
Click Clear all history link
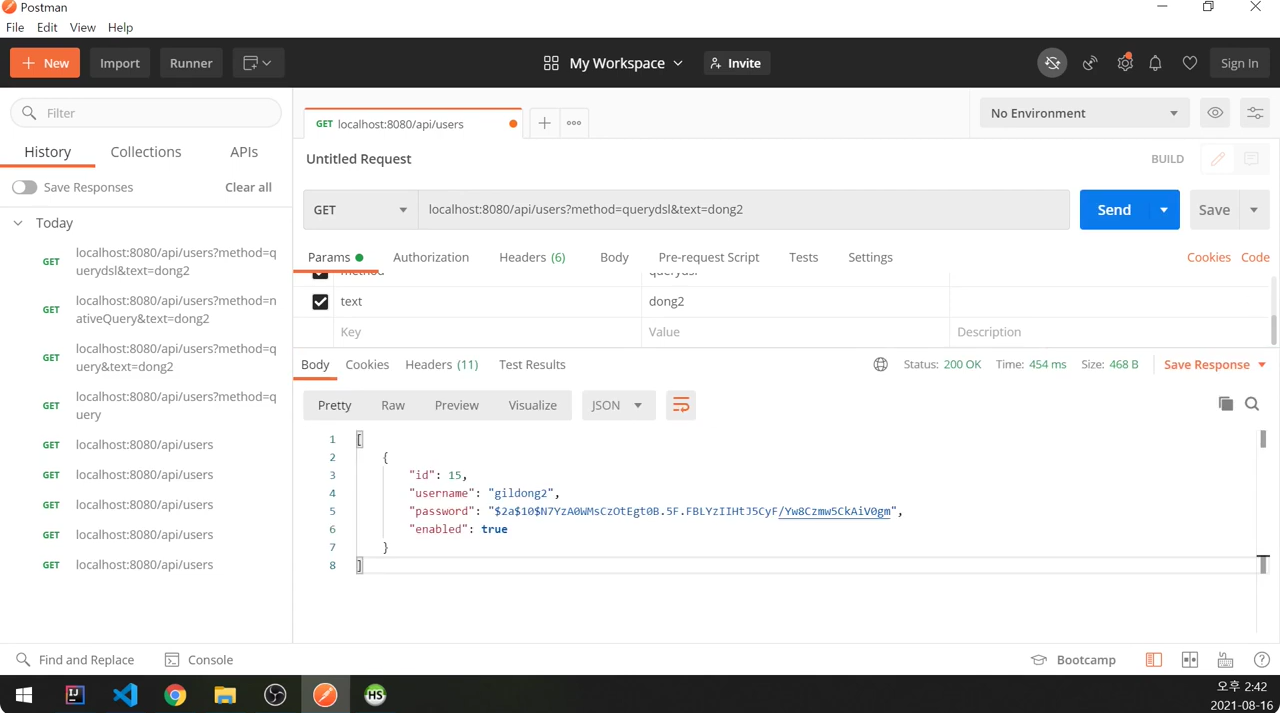(x=248, y=188)
